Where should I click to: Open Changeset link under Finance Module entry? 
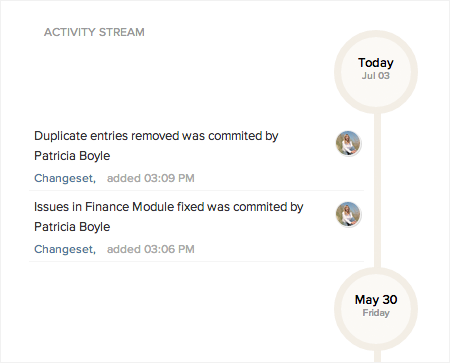[65, 249]
